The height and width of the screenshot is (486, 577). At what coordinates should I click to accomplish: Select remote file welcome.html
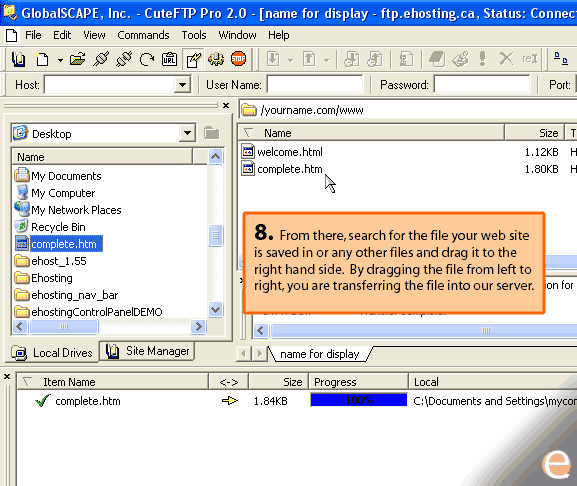point(282,152)
